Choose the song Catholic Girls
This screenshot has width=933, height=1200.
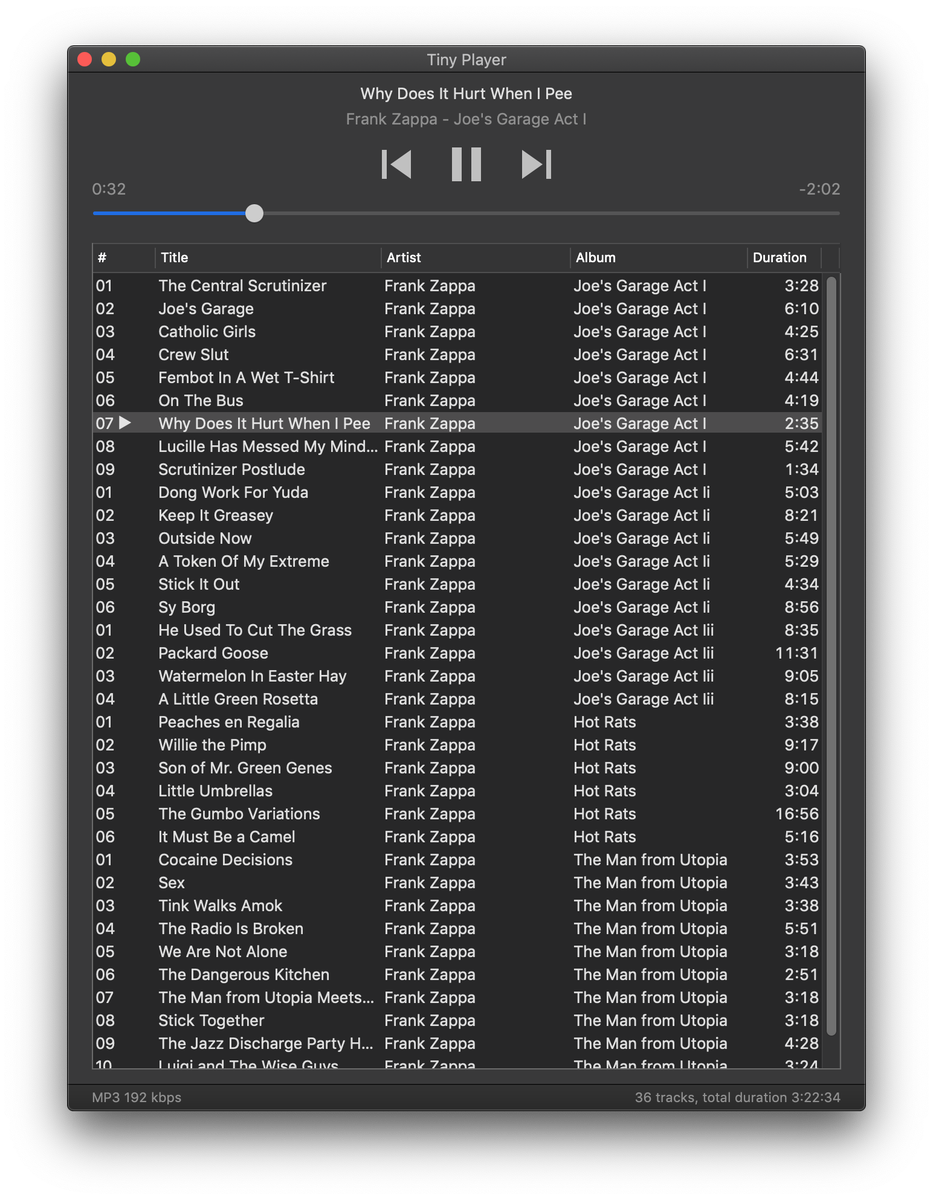pyautogui.click(x=457, y=331)
